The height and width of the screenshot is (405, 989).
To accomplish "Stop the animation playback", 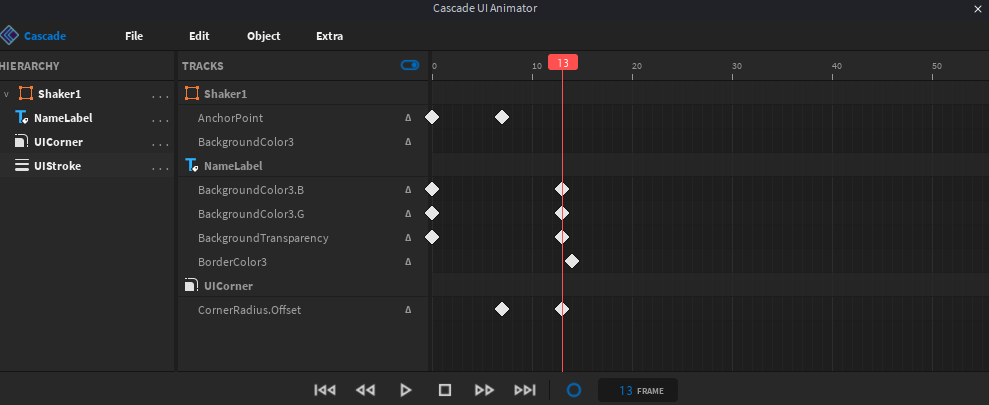I will tap(445, 390).
